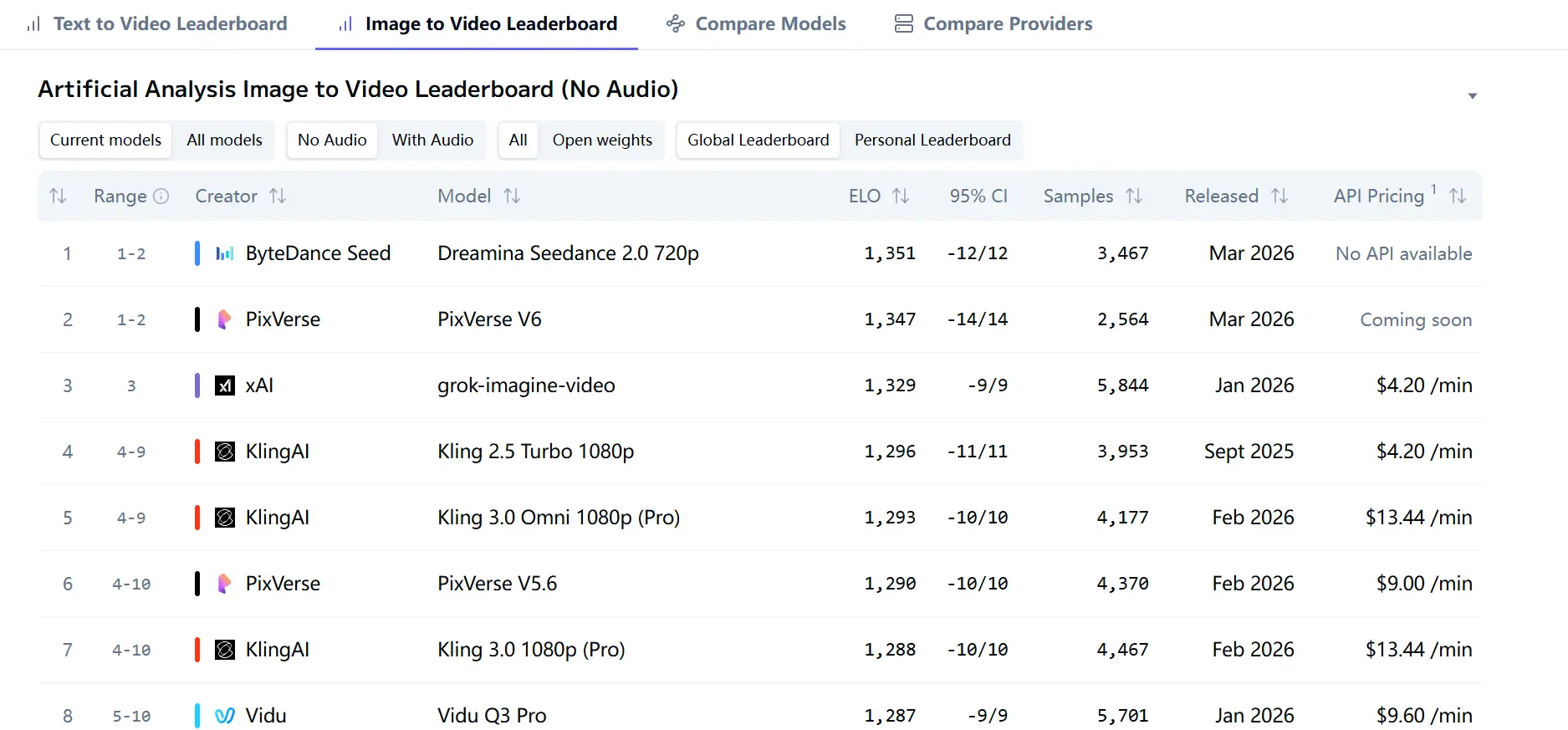Viewport: 1568px width, 730px height.
Task: Sort table by Creator column arrows
Action: coord(278,196)
